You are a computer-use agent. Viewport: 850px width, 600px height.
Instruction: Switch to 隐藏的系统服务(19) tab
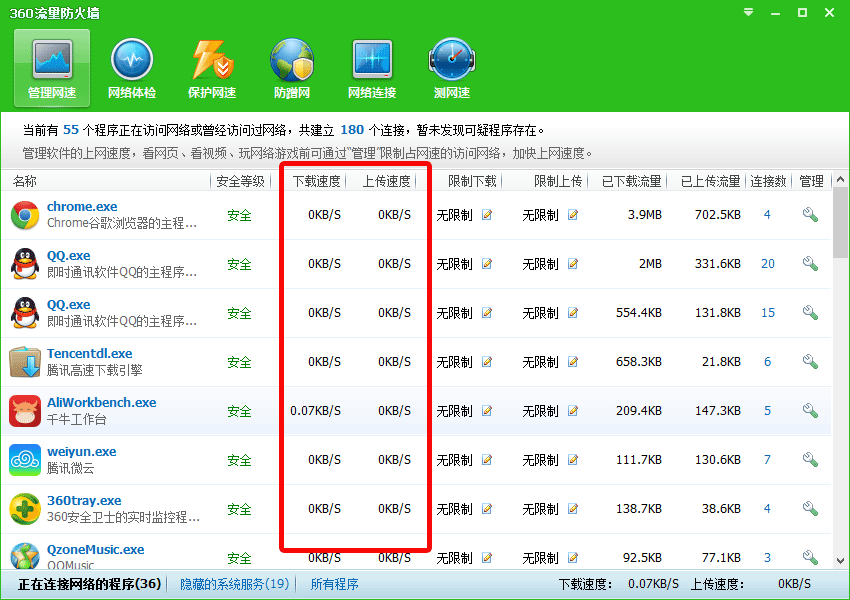pos(234,584)
